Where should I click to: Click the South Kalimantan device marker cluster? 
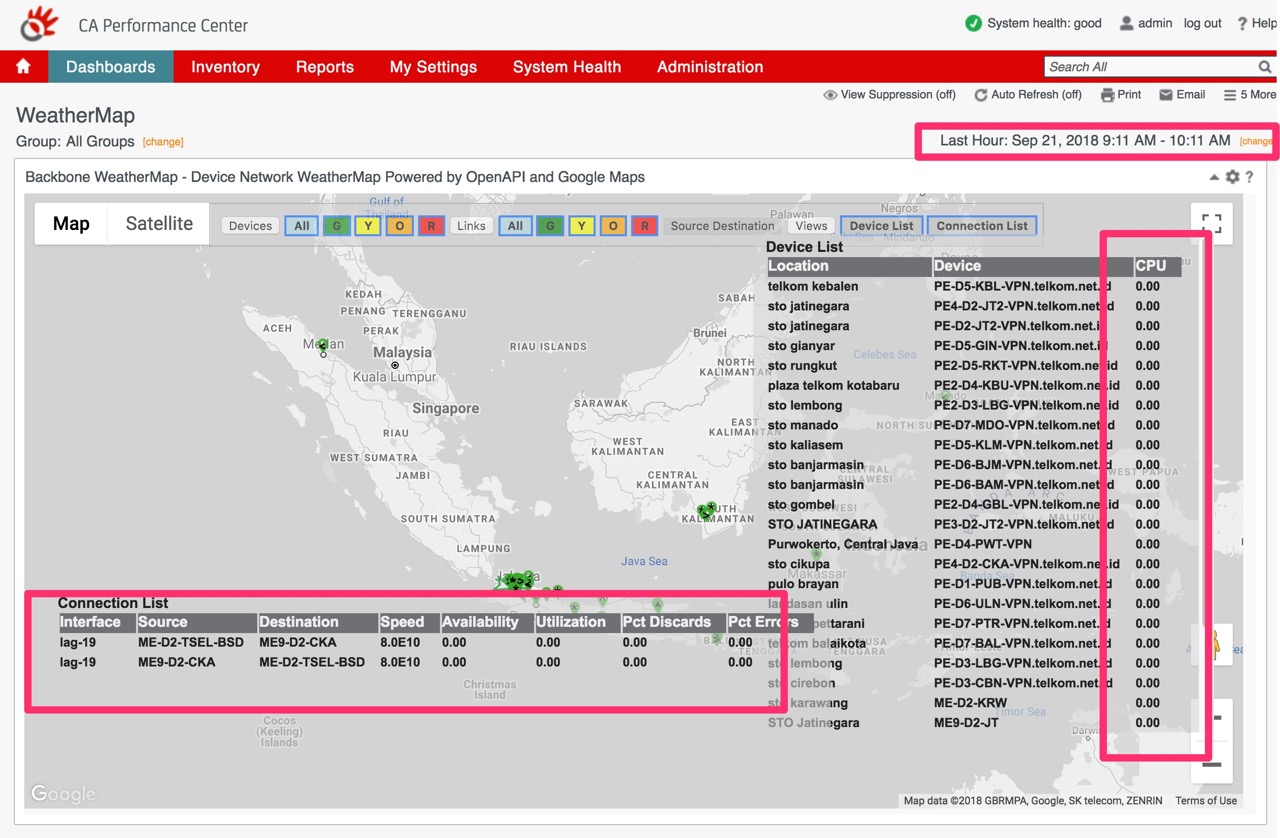pyautogui.click(x=707, y=511)
